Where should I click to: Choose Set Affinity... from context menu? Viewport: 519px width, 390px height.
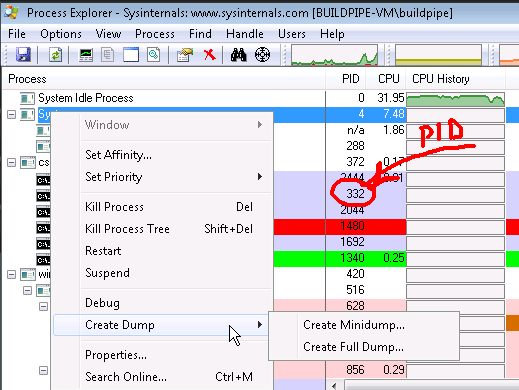pos(162,155)
